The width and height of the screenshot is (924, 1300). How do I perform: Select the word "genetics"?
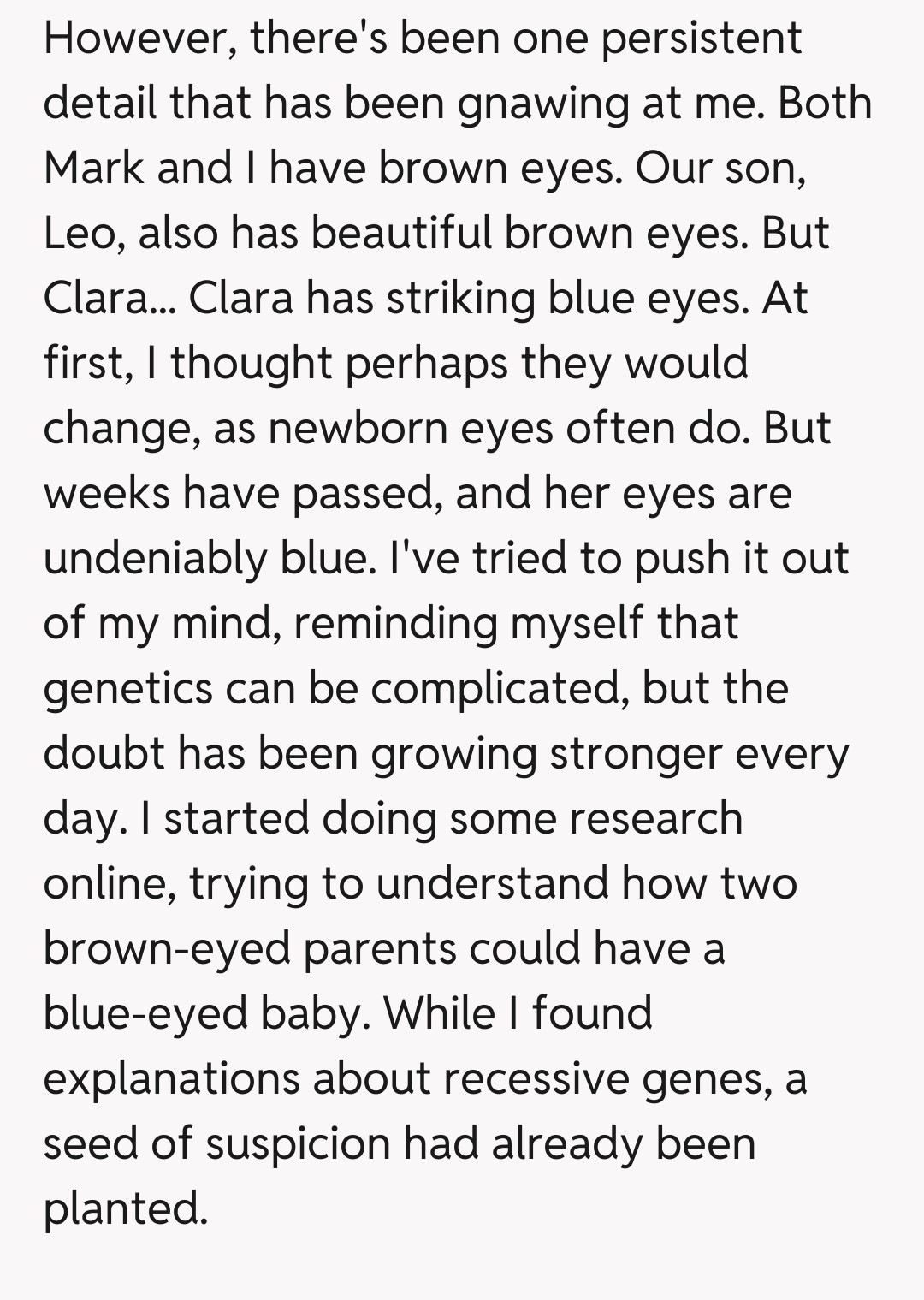[127, 688]
